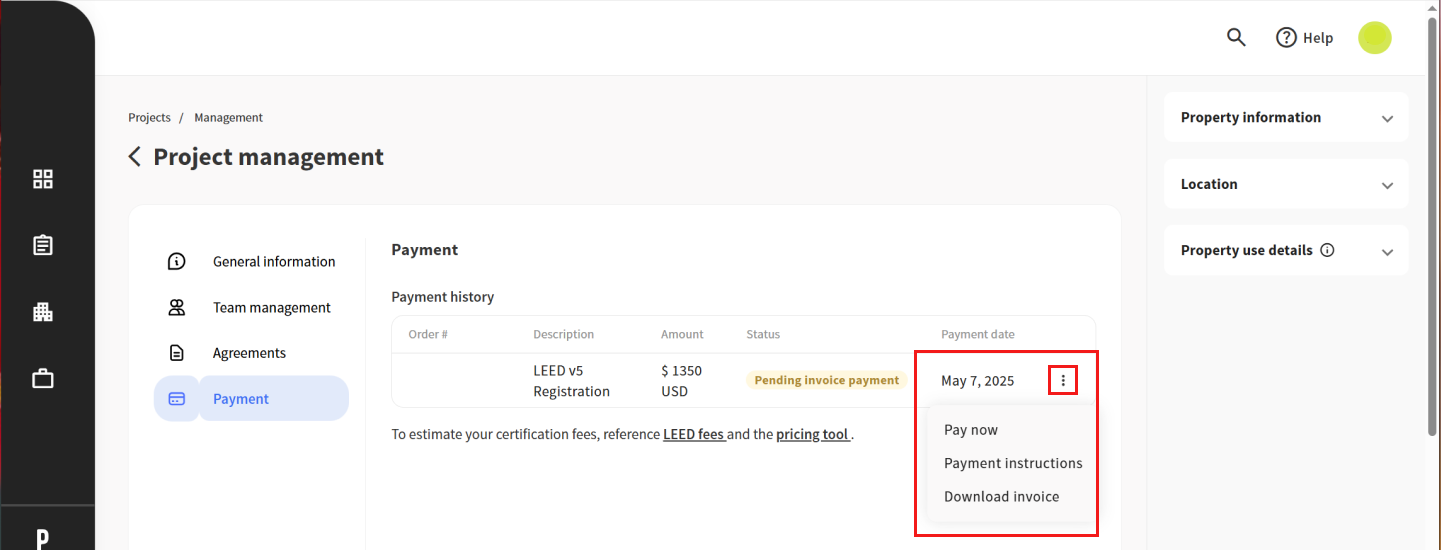Viewport: 1441px width, 550px height.
Task: Open the LEED fees link
Action: (694, 435)
